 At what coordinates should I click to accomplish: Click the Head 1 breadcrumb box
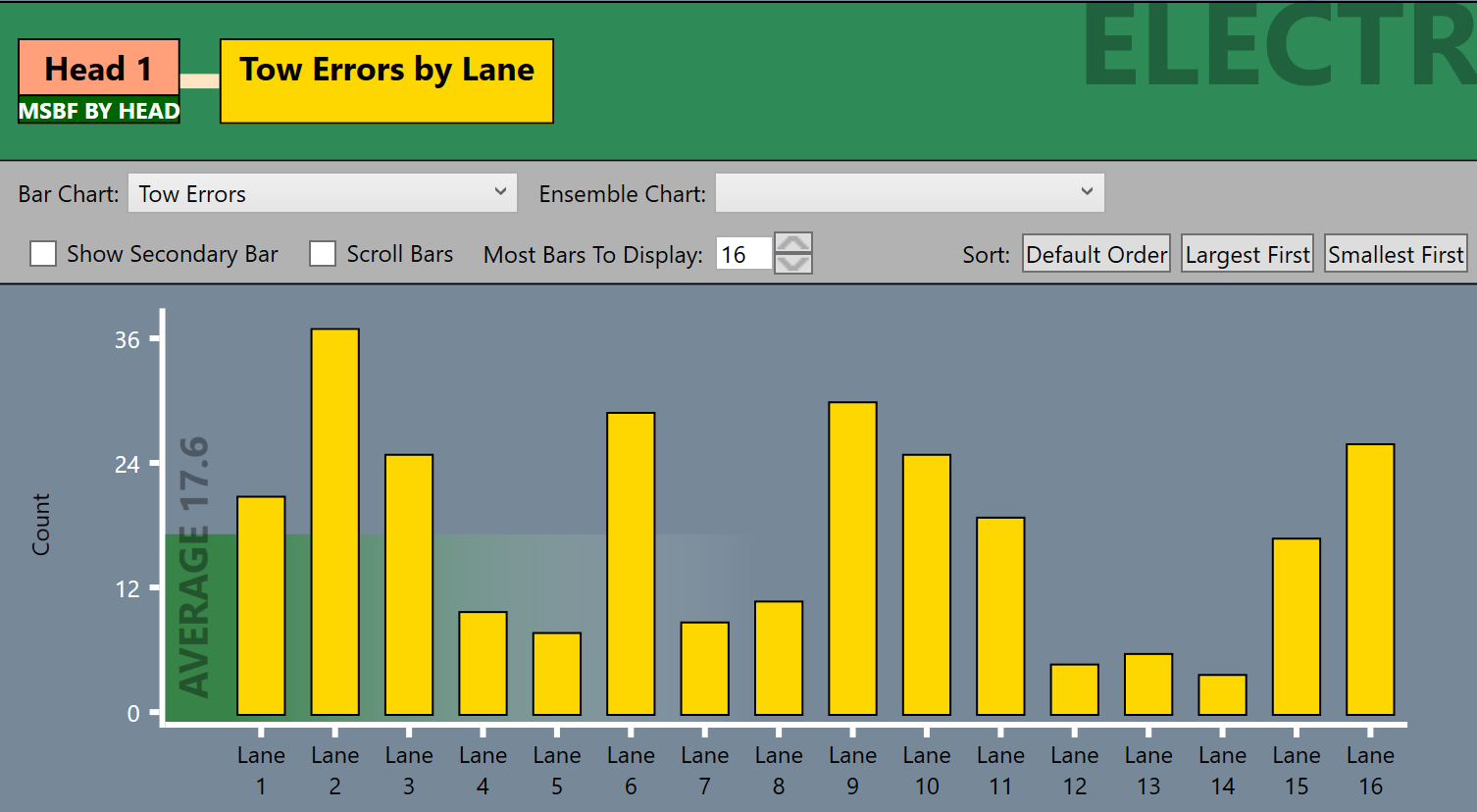coord(98,69)
